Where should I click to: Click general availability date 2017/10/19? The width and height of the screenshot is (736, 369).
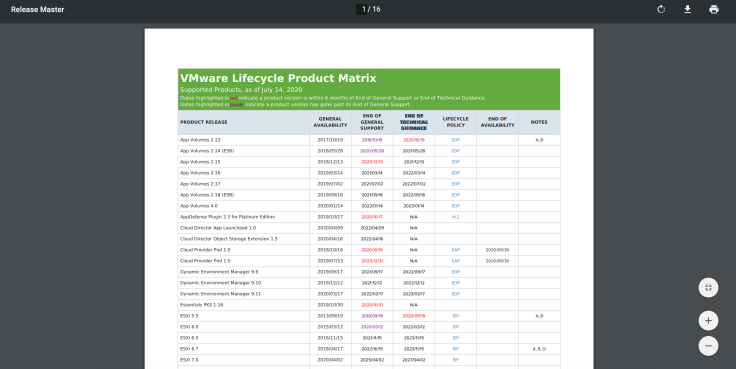click(330, 140)
